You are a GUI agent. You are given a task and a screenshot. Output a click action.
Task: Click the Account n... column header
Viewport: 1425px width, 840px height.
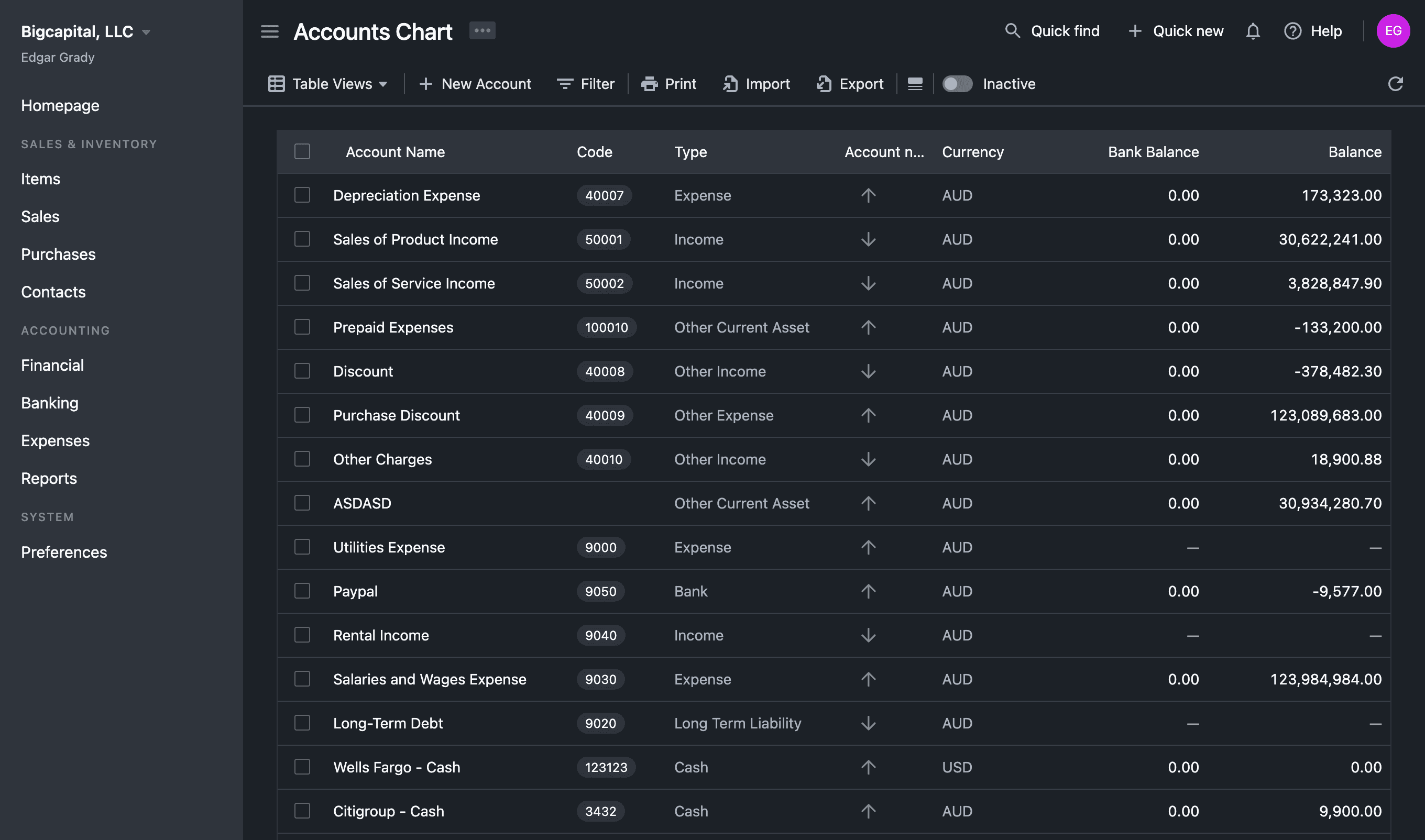point(884,152)
